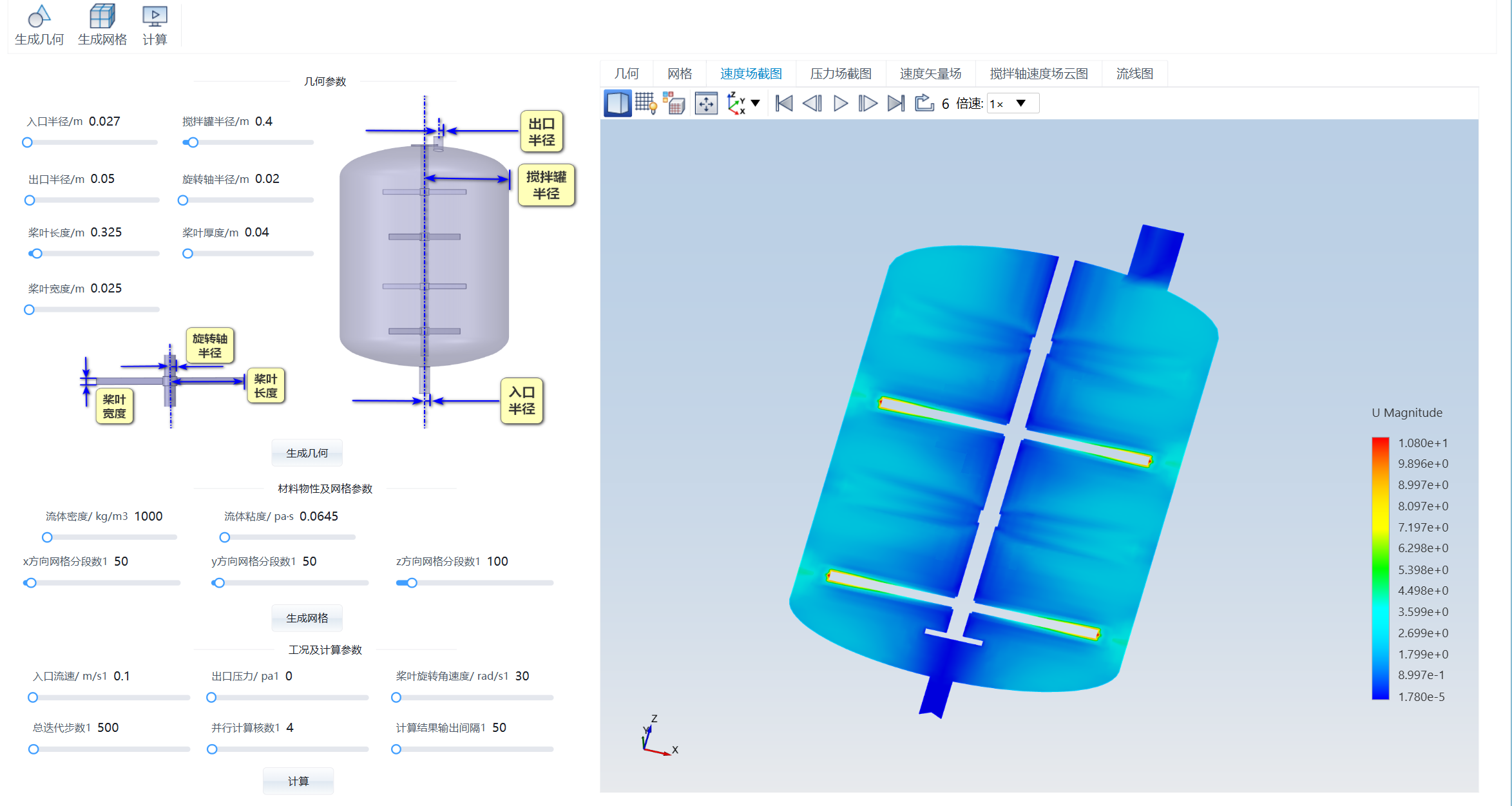Click the 流体密度 value 1000
This screenshot has height=806, width=1512.
click(x=148, y=516)
